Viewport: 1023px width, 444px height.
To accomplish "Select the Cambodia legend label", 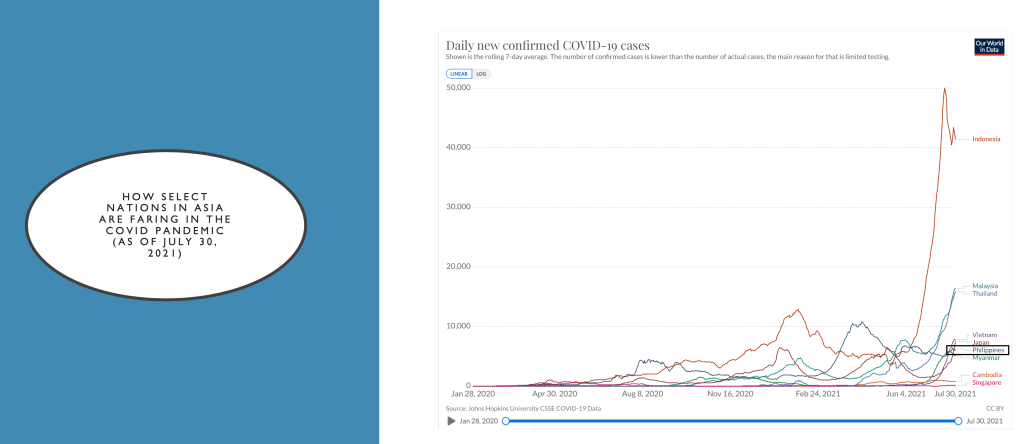I will (985, 375).
